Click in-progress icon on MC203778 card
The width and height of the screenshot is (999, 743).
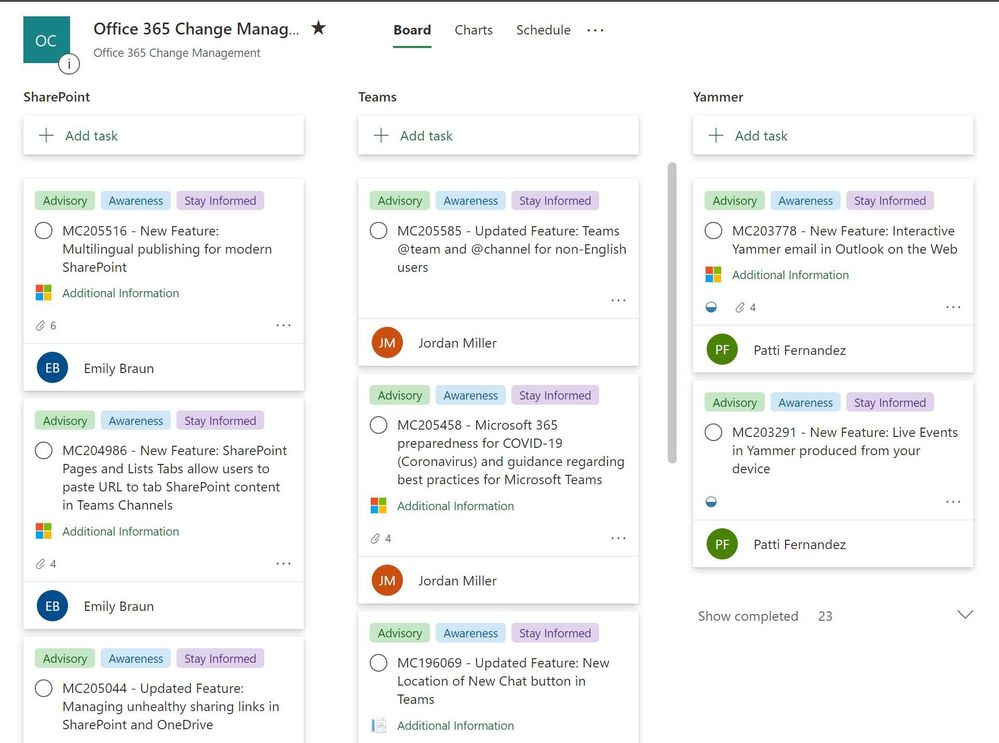[712, 307]
